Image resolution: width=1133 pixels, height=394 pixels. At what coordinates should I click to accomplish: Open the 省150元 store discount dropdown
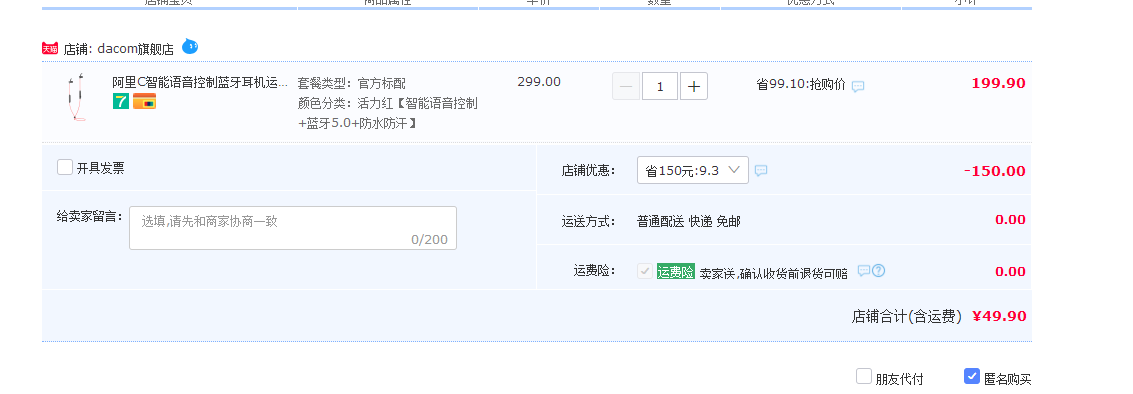click(692, 170)
